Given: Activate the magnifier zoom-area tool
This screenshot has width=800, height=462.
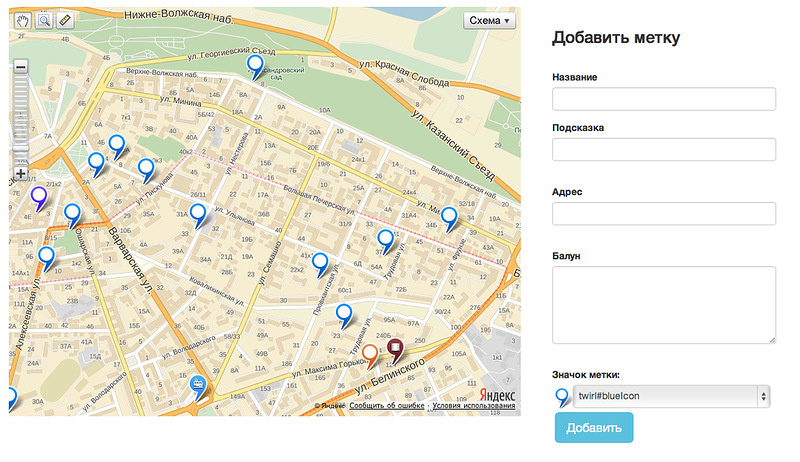Looking at the screenshot, I should click(44, 20).
